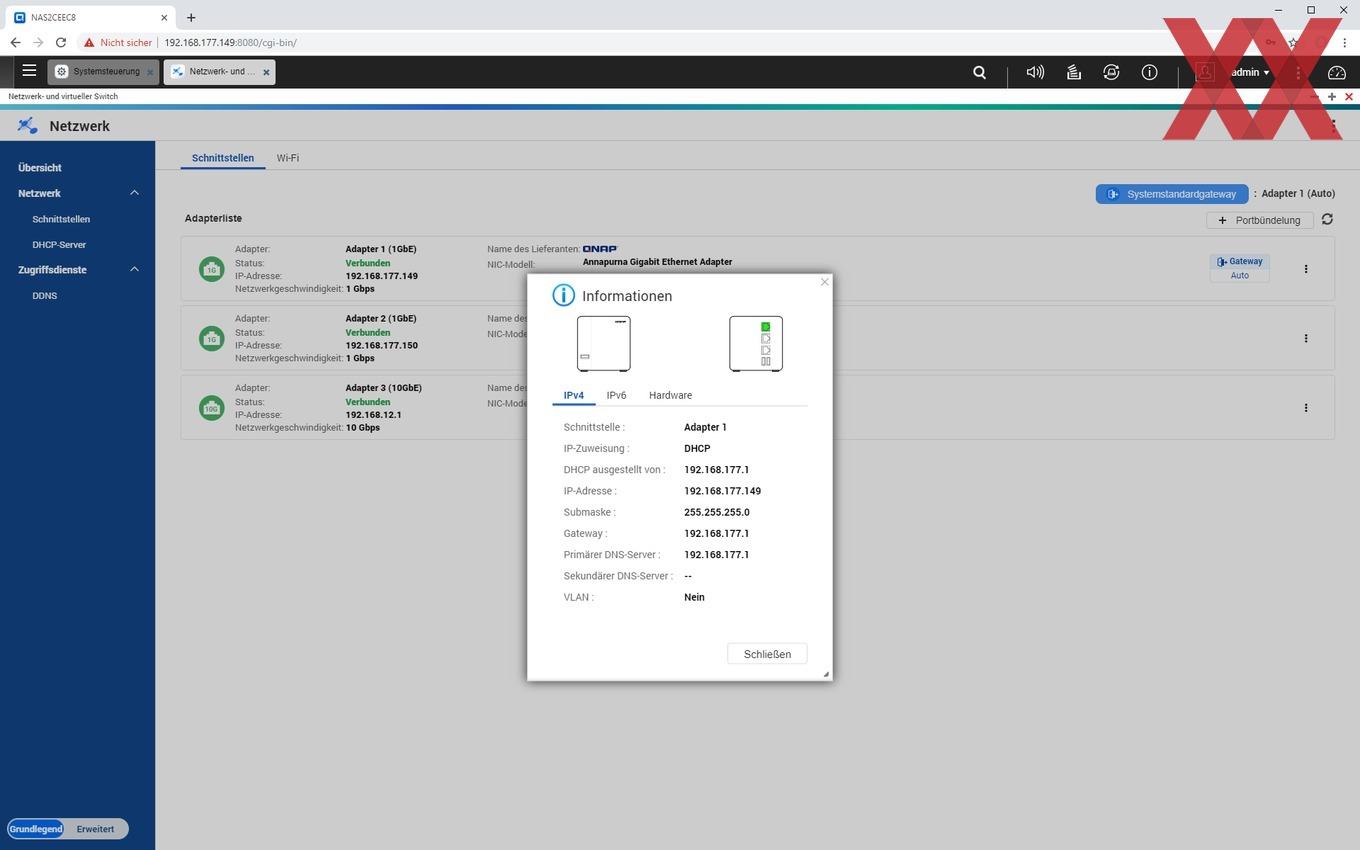Click the NAS rear port diagram image
The height and width of the screenshot is (850, 1360).
tap(756, 344)
